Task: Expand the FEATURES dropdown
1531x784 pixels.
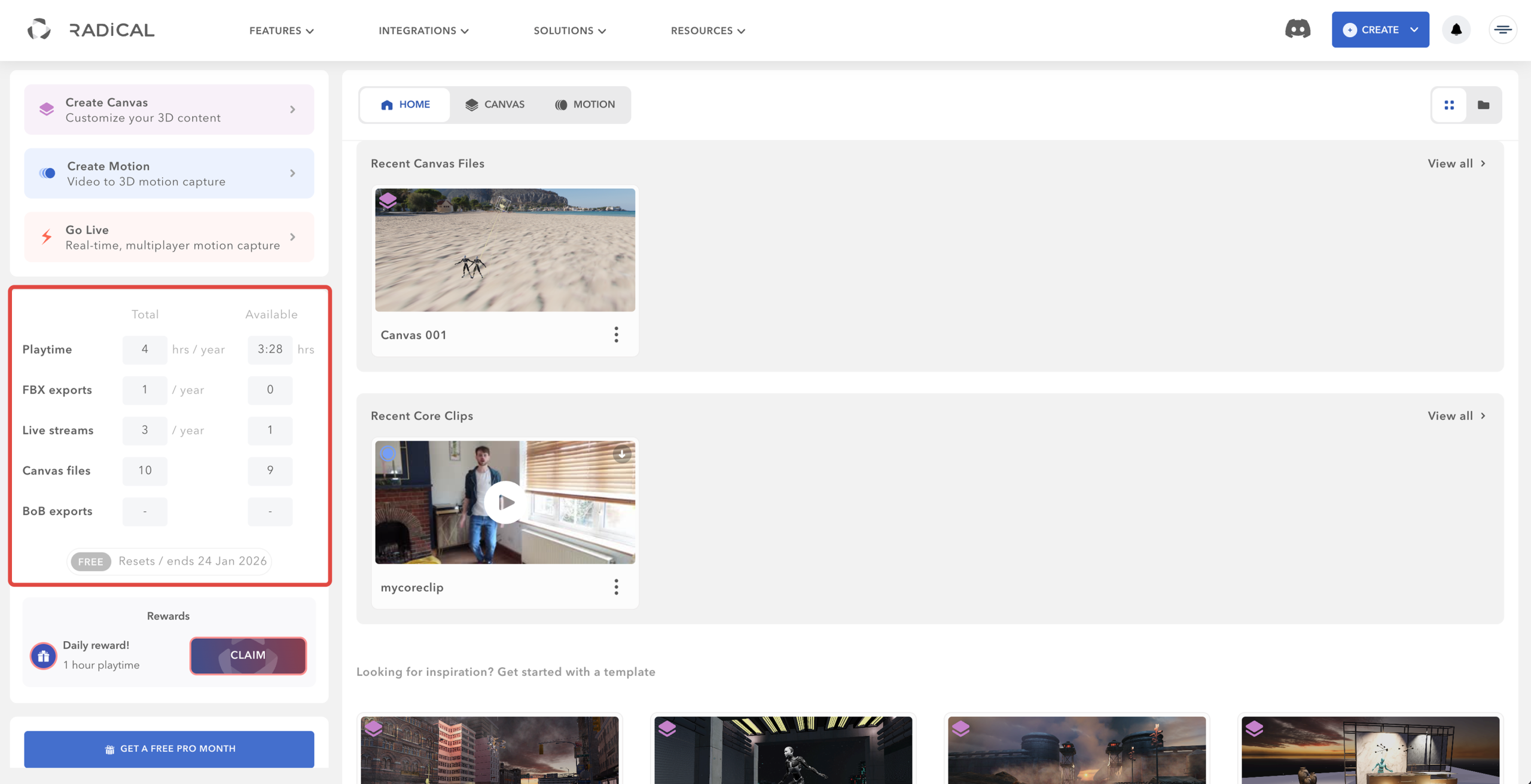Action: [280, 30]
